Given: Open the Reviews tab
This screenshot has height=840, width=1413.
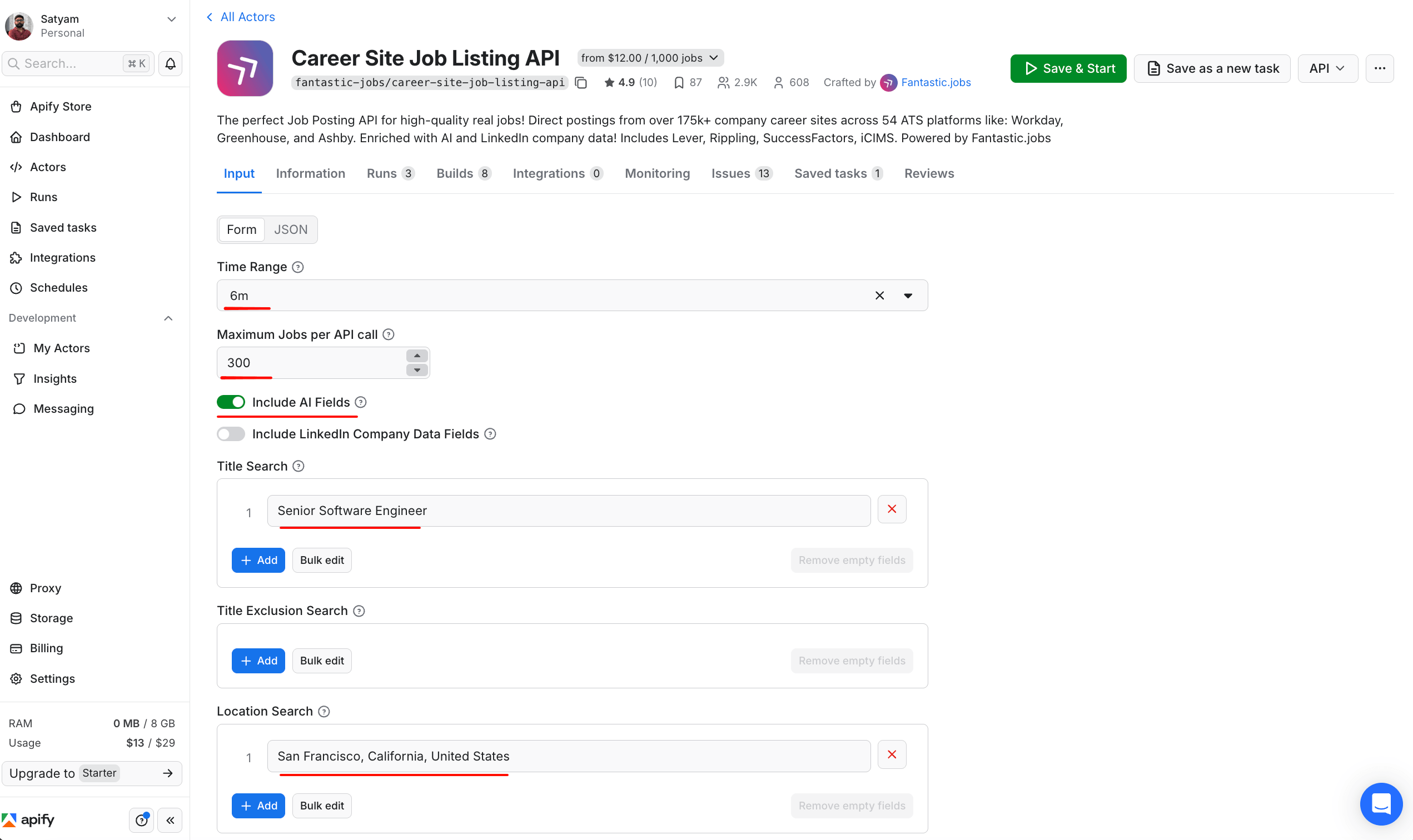Looking at the screenshot, I should click(x=929, y=174).
